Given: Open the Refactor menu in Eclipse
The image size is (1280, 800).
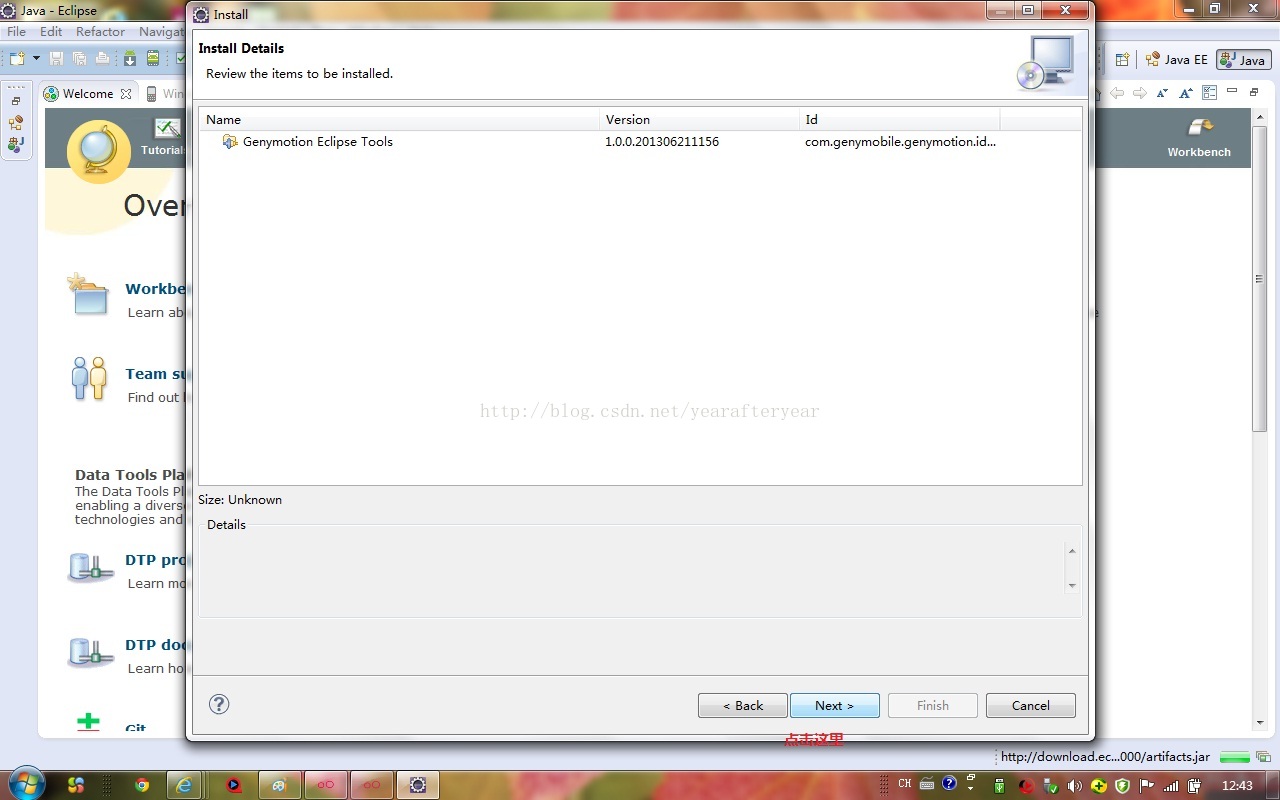Looking at the screenshot, I should click(x=100, y=31).
